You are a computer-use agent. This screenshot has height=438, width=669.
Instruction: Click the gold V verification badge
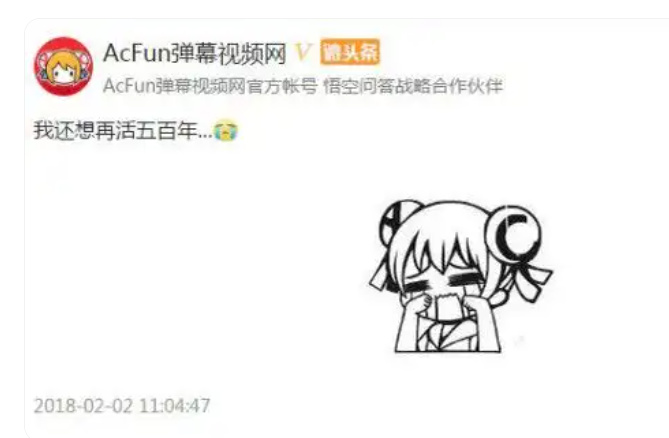[x=303, y=53]
